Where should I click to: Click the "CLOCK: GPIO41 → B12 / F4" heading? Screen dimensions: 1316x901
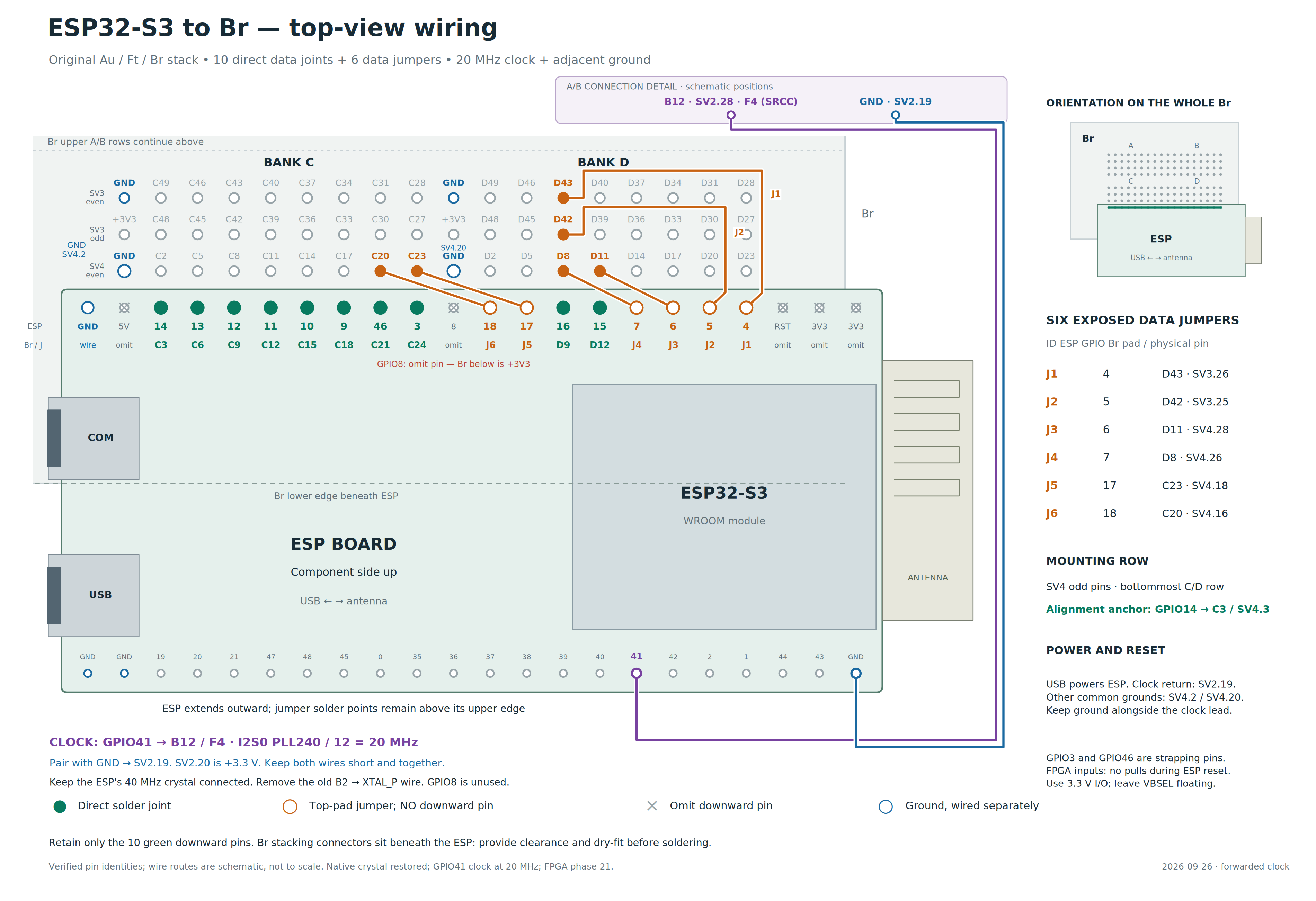tap(233, 742)
